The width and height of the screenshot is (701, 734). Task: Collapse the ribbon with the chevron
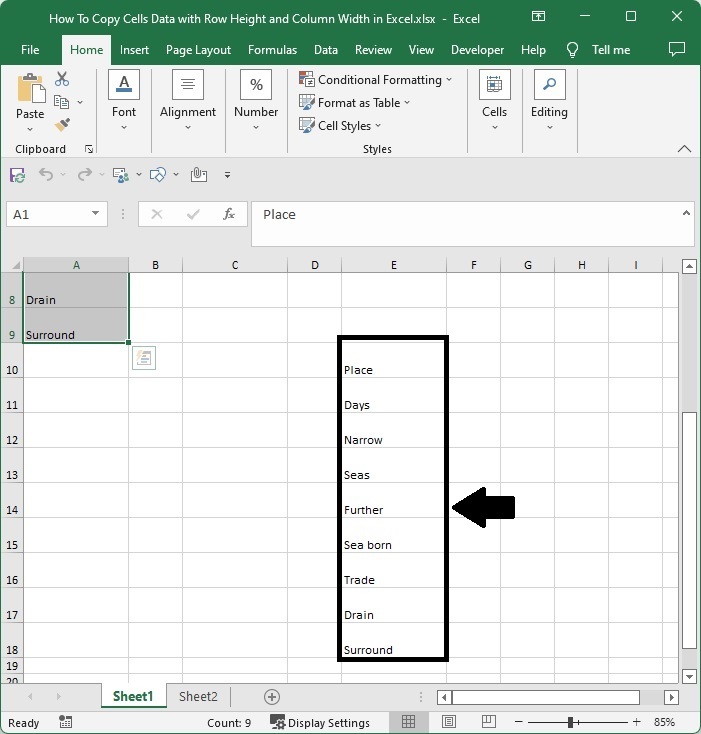point(684,148)
